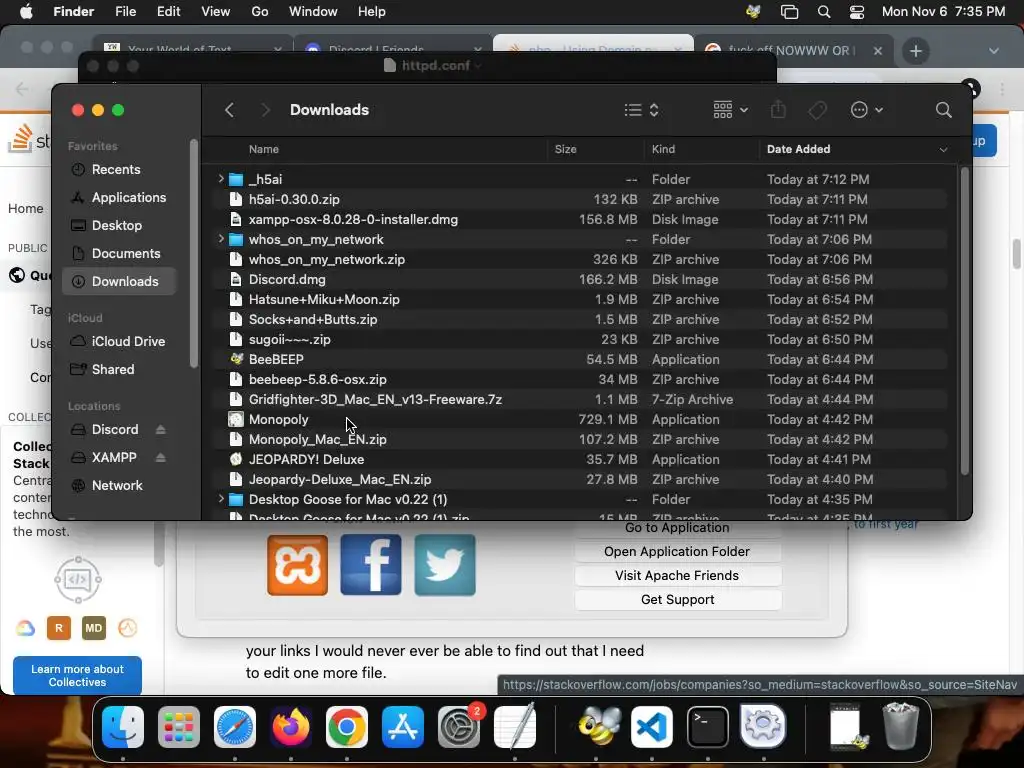Viewport: 1024px width, 768px height.
Task: Switch Finder to list view control
Action: tap(641, 110)
